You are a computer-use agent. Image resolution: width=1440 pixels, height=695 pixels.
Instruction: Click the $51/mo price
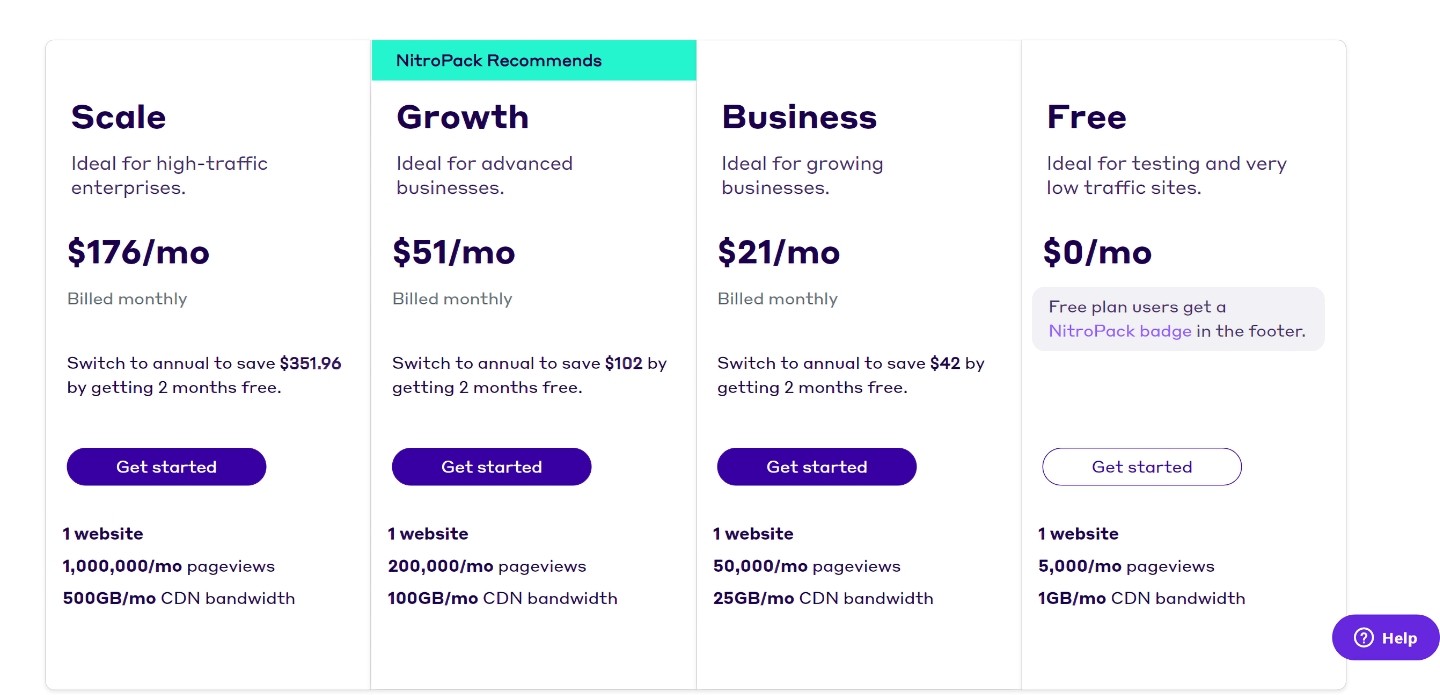click(x=453, y=252)
